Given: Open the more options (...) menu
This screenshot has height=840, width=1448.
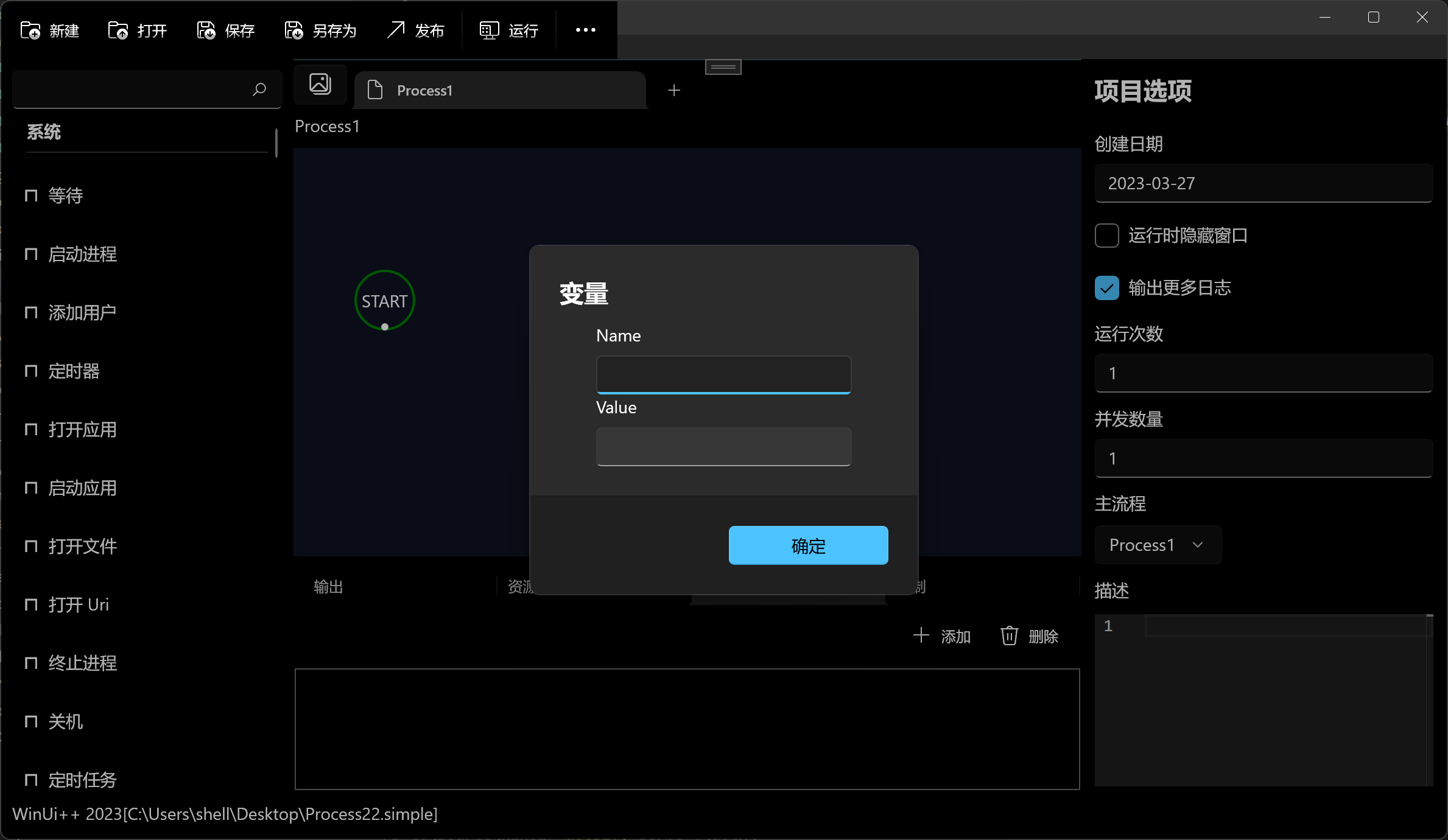Looking at the screenshot, I should tap(585, 30).
